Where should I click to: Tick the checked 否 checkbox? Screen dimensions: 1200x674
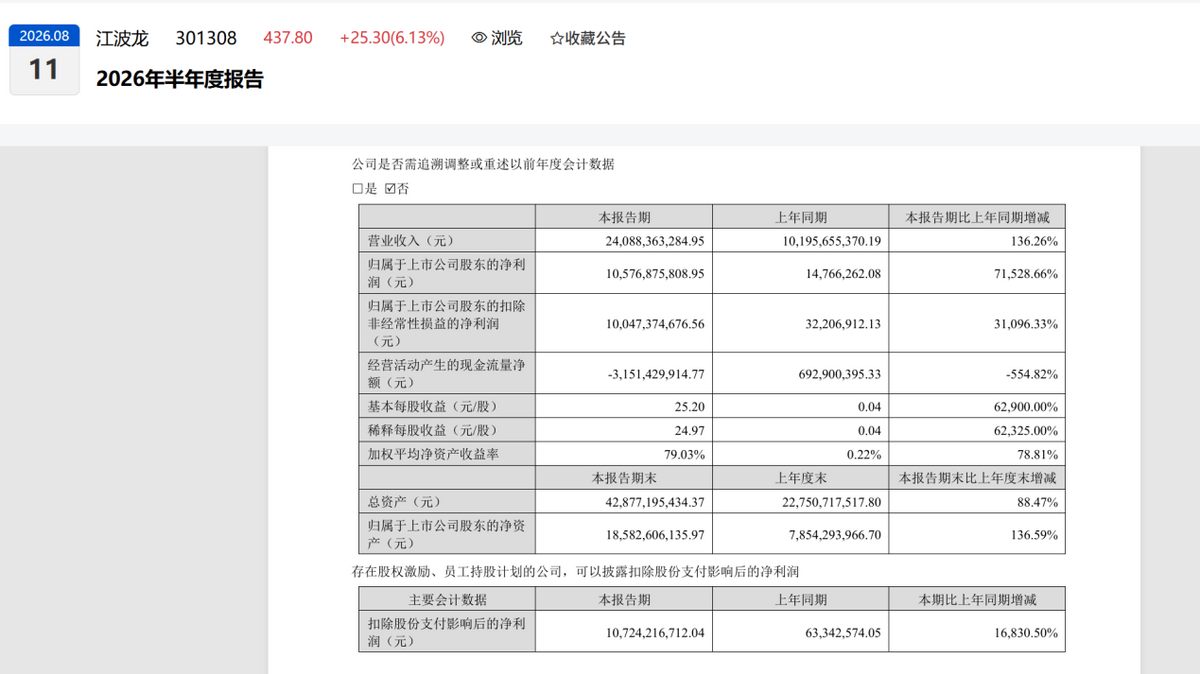[390, 188]
